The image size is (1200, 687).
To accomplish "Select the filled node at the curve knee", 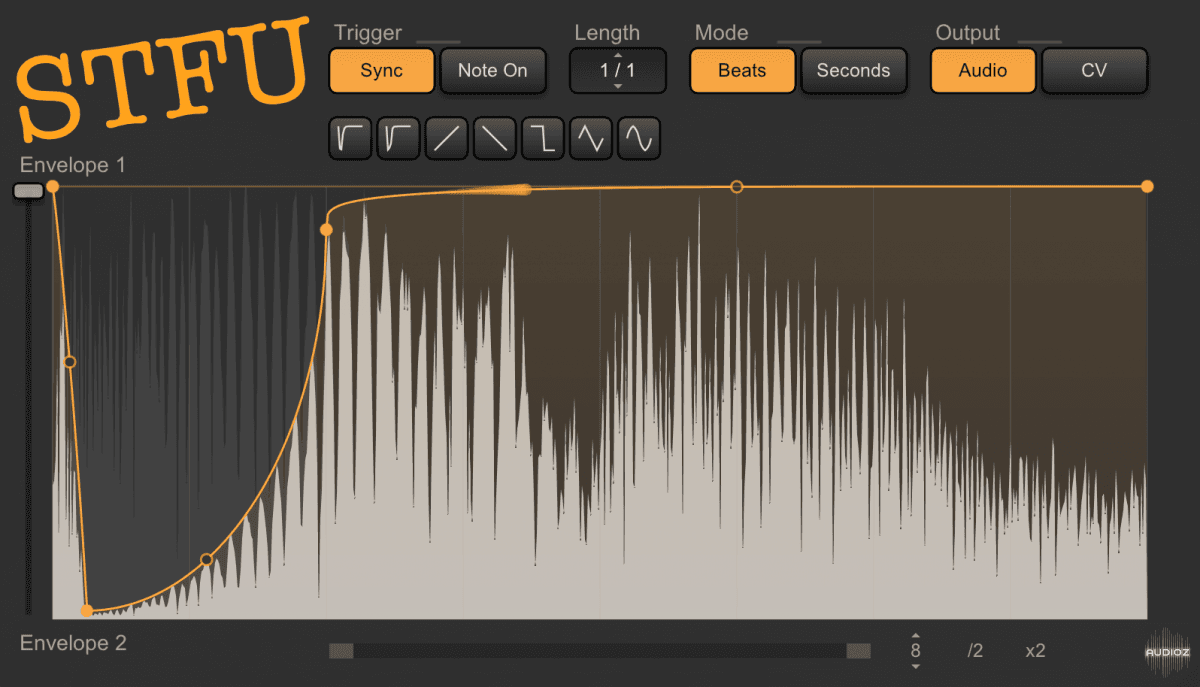I will click(x=326, y=230).
